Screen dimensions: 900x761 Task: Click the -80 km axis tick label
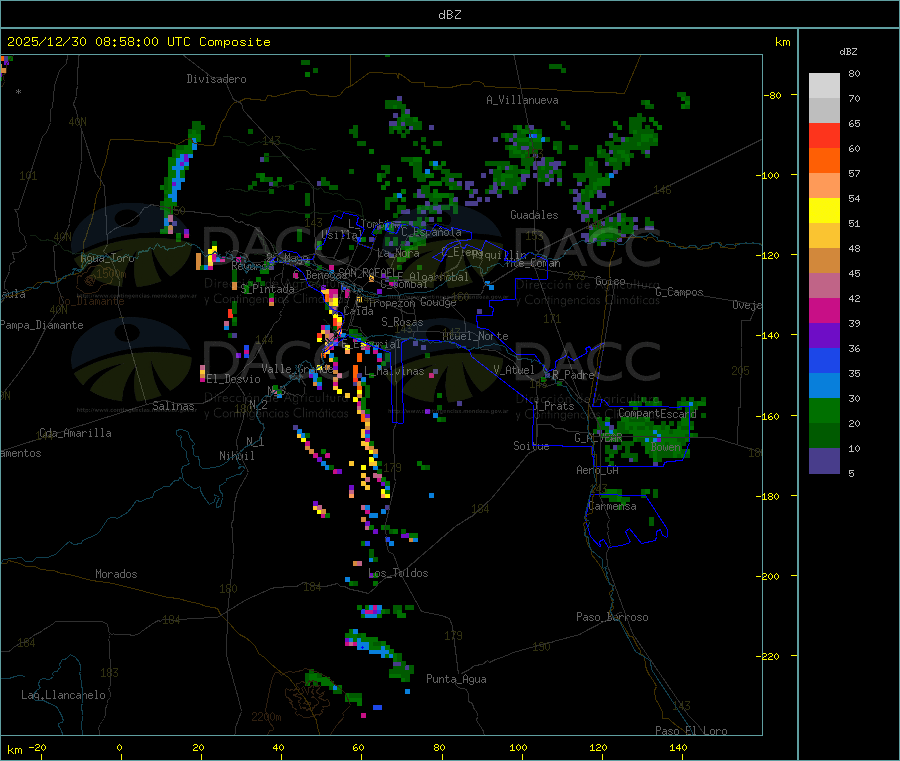pyautogui.click(x=772, y=95)
